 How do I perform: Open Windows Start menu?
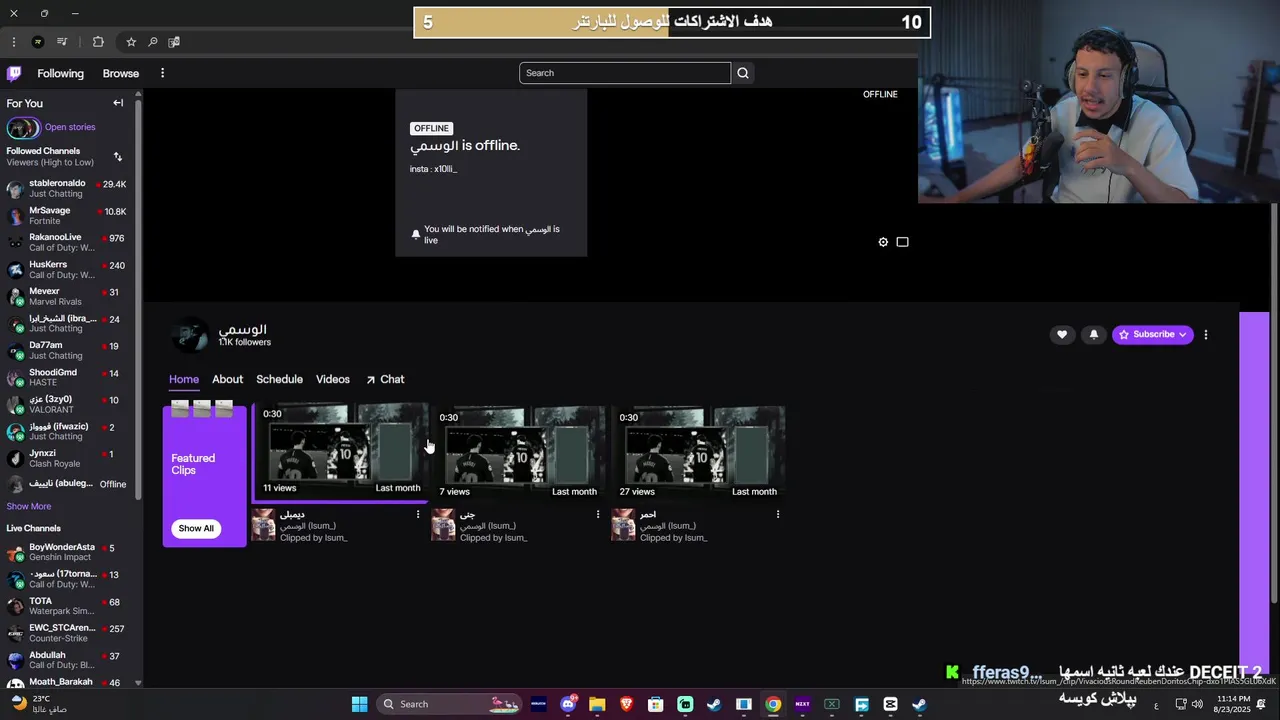pyautogui.click(x=359, y=704)
